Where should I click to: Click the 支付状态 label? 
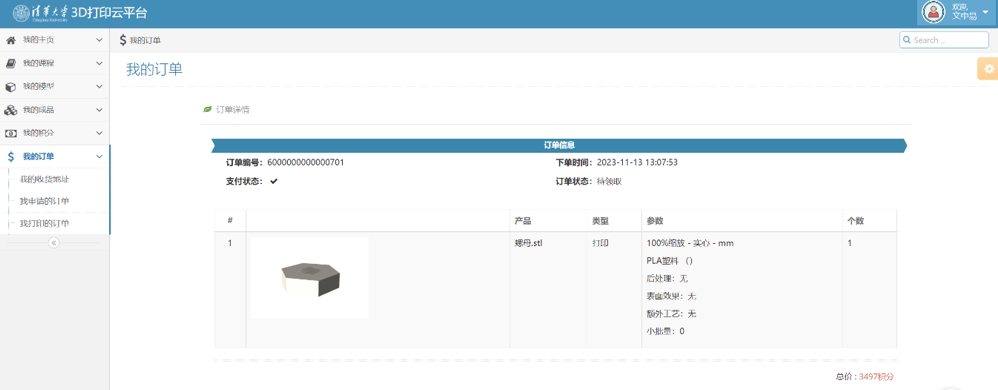pos(244,181)
